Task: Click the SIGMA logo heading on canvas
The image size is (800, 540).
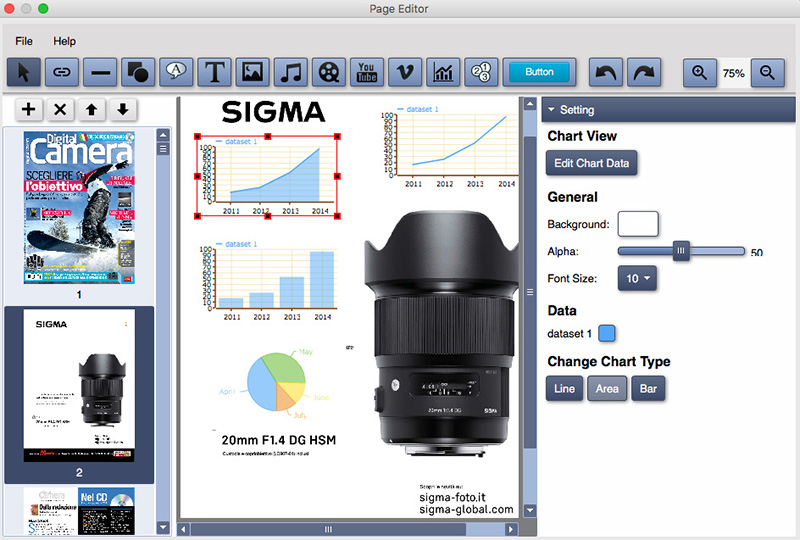Action: [273, 112]
